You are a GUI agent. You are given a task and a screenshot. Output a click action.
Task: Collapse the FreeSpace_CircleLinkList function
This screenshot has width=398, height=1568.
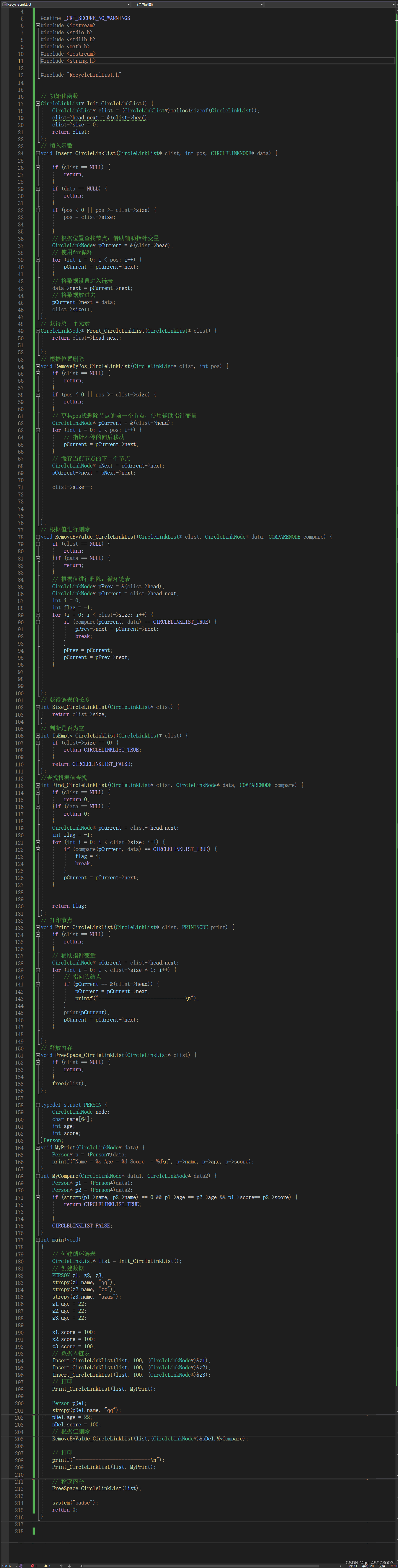tap(38, 1055)
